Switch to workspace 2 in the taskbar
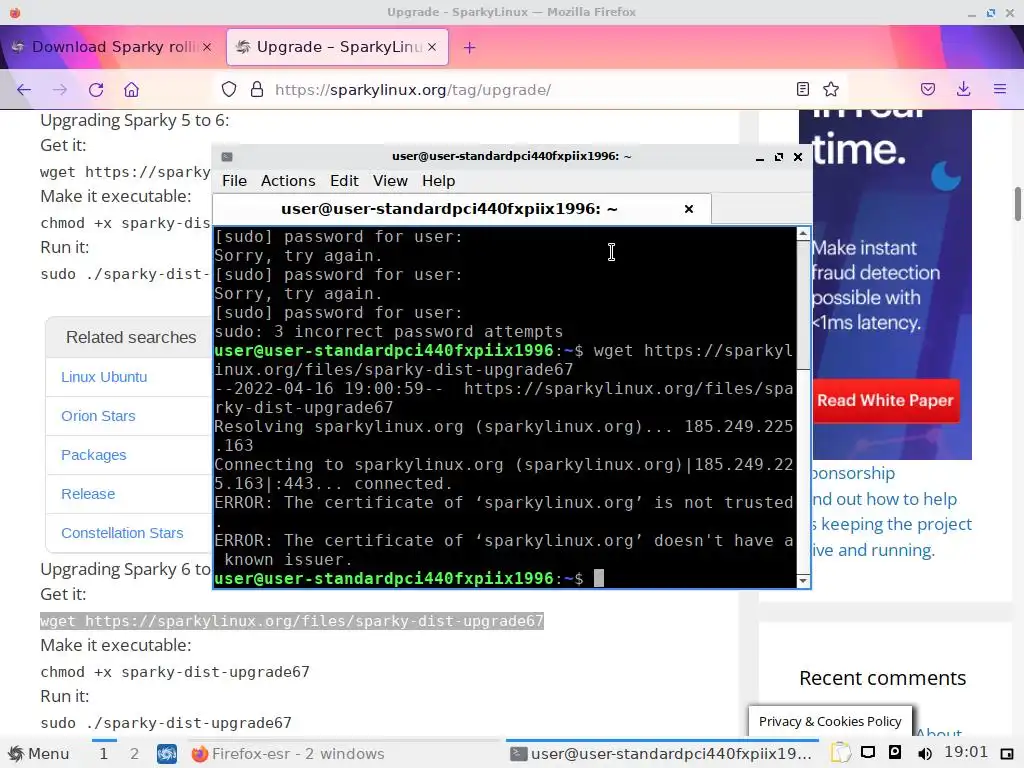 134,754
